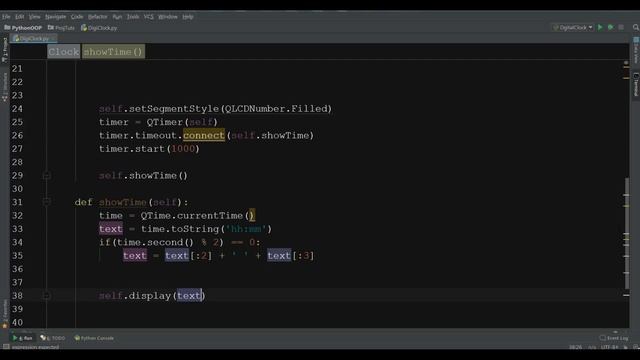640x360 pixels.
Task: Open the TODO tool window
Action: (x=53, y=338)
